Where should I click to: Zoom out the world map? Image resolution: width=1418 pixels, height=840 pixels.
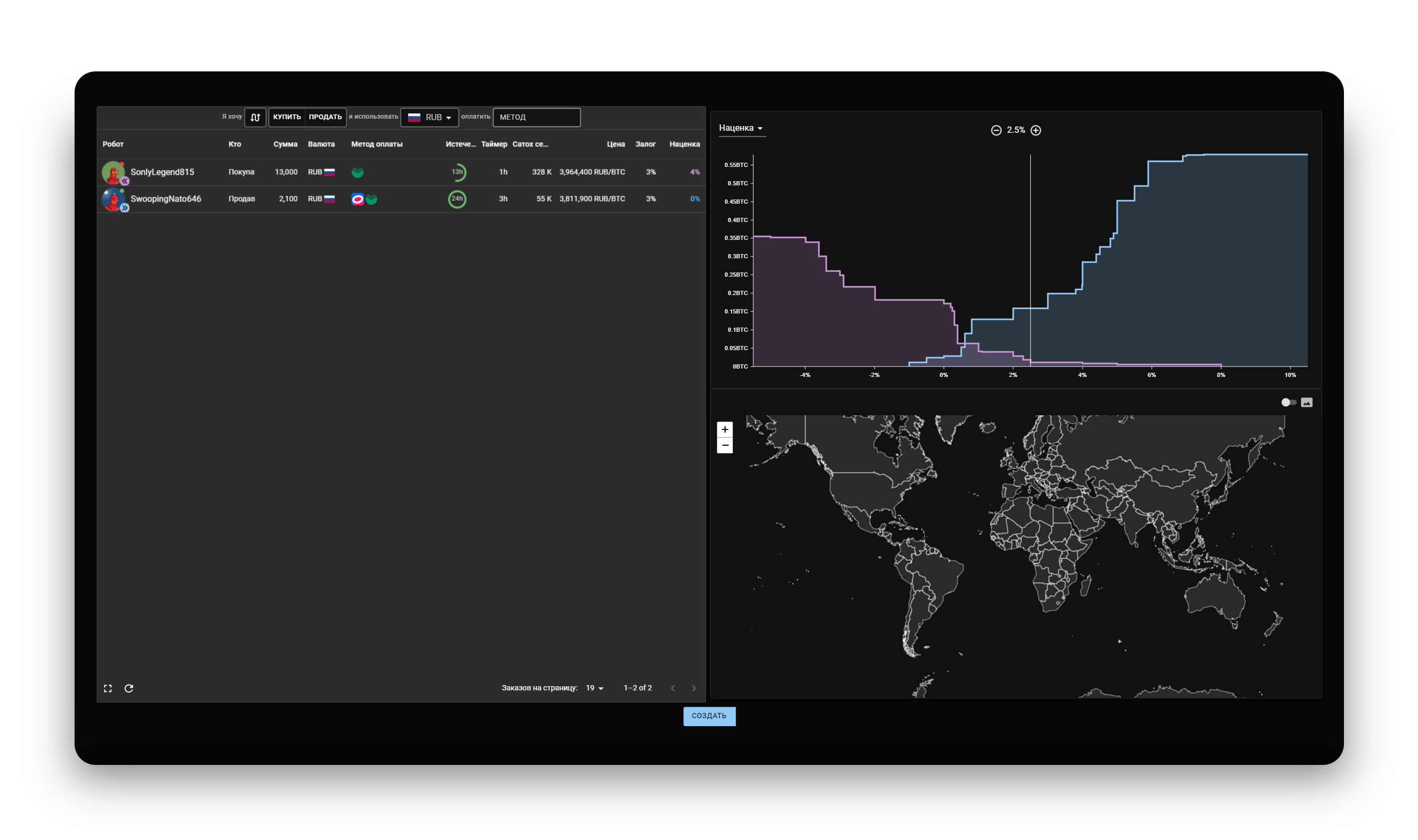pyautogui.click(x=725, y=446)
